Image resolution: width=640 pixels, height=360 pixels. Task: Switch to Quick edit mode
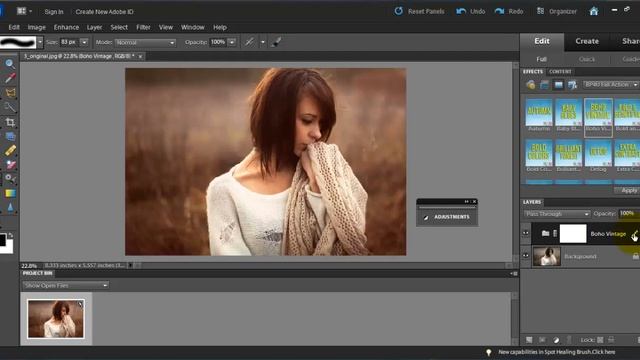(587, 59)
